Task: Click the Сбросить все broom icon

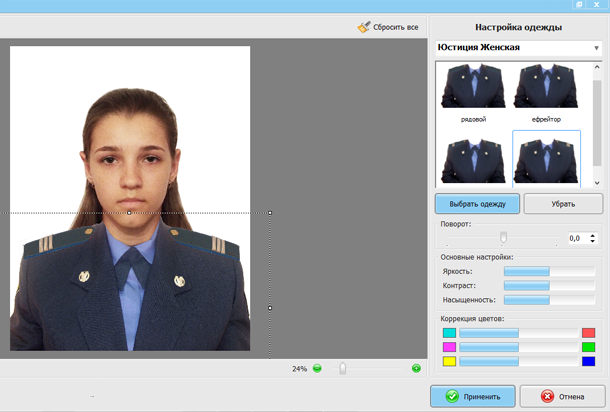Action: click(x=364, y=27)
